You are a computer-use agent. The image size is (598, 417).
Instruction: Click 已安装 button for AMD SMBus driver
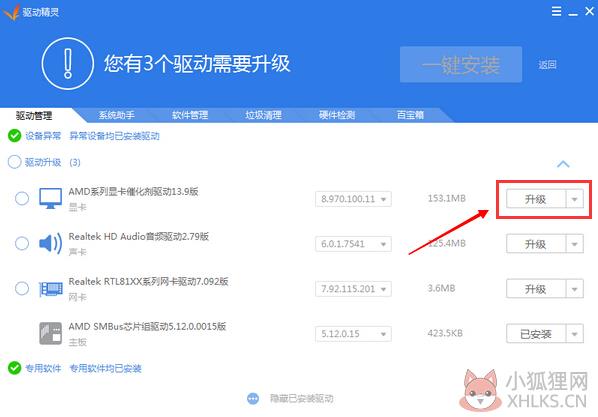tap(536, 334)
